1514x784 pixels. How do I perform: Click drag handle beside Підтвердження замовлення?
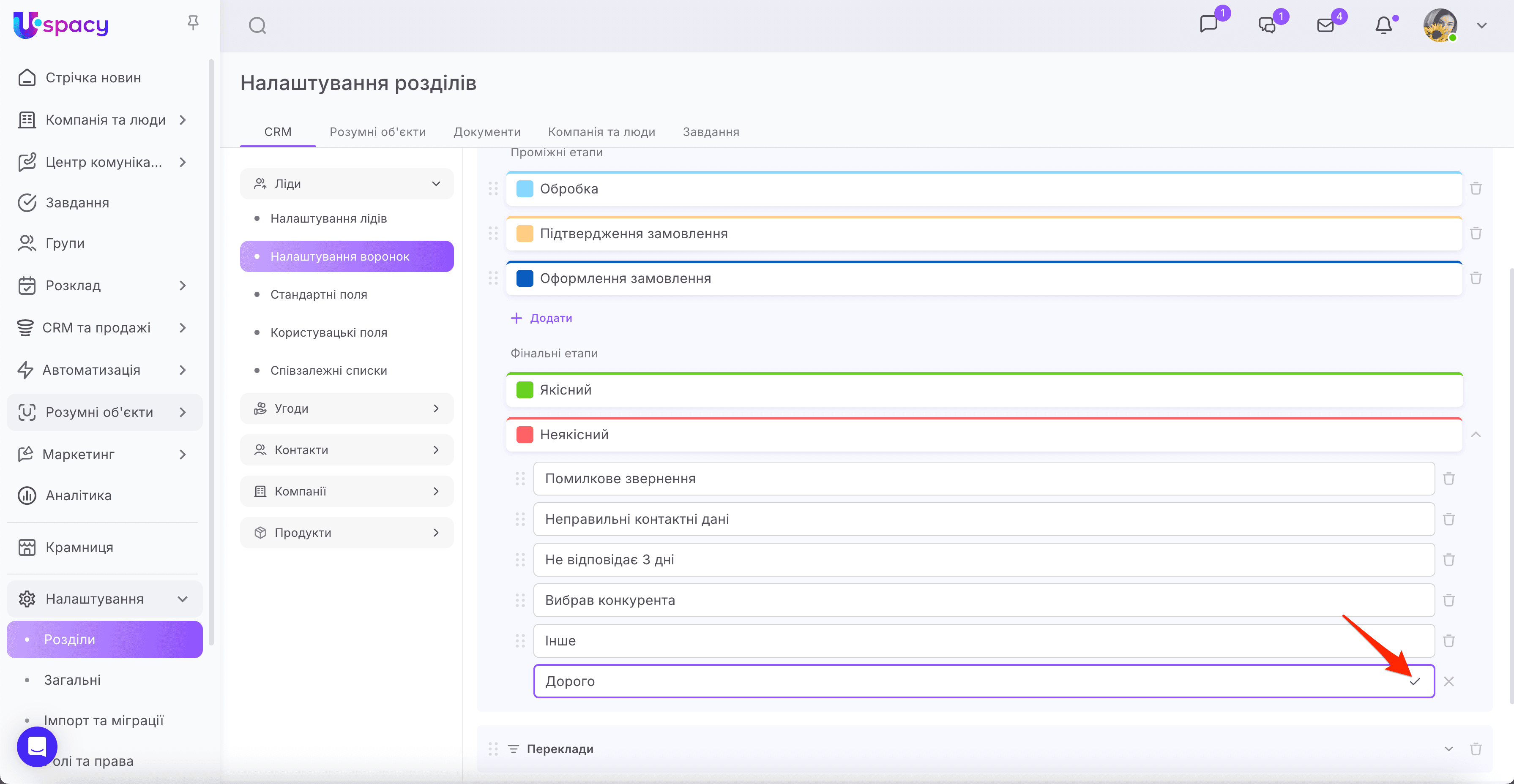click(x=493, y=234)
